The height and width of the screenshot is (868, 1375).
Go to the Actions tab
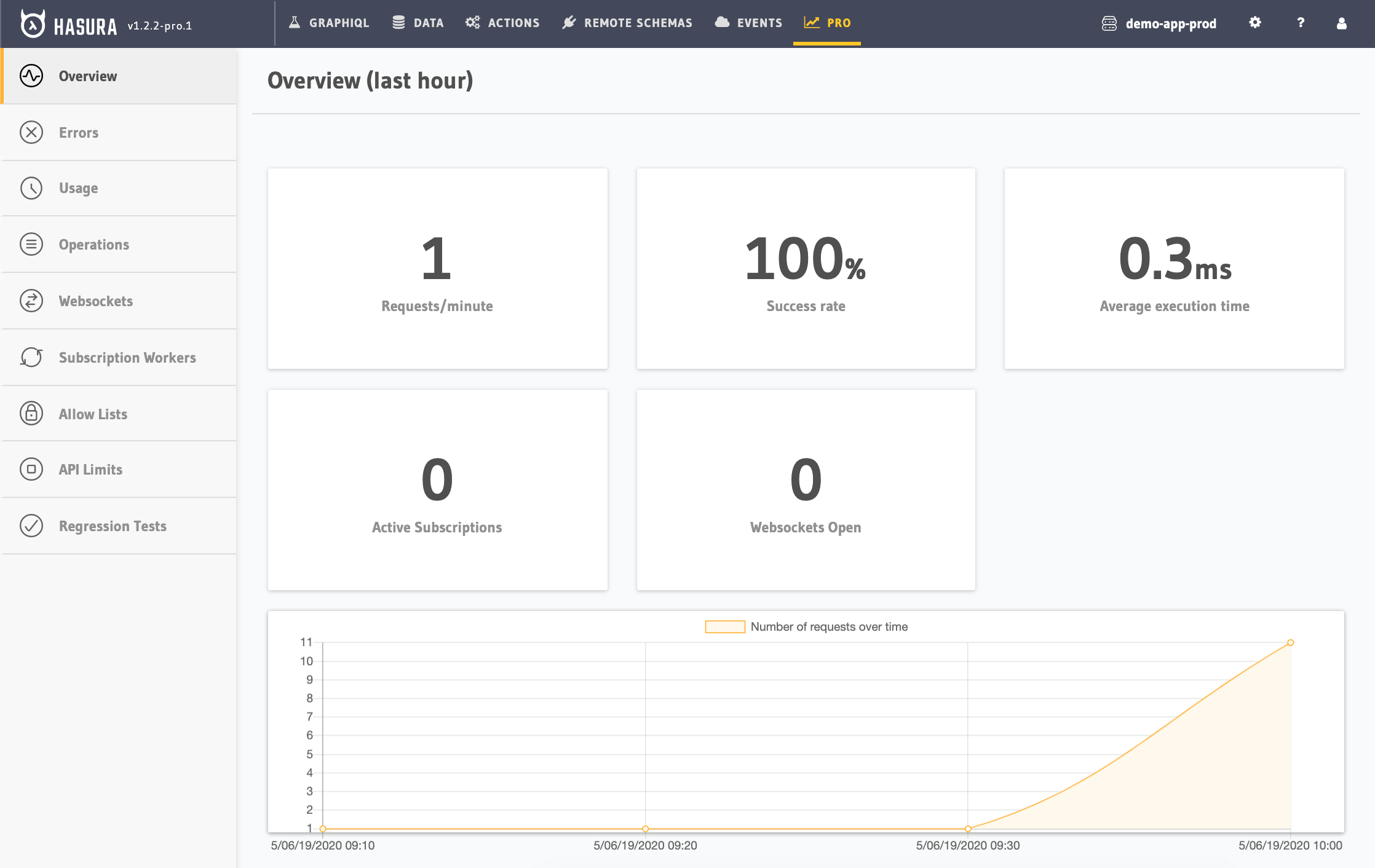pyautogui.click(x=502, y=23)
